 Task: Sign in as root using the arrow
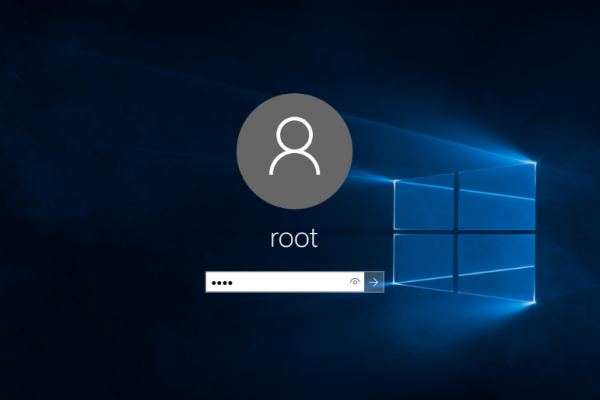(374, 283)
